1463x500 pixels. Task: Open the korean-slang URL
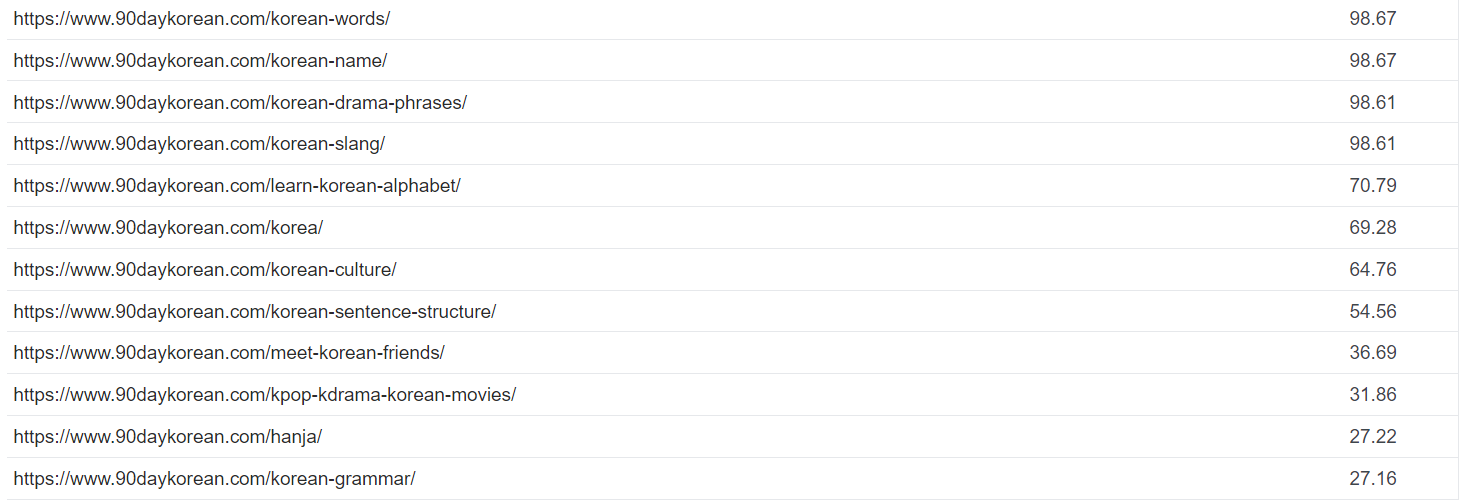[199, 144]
